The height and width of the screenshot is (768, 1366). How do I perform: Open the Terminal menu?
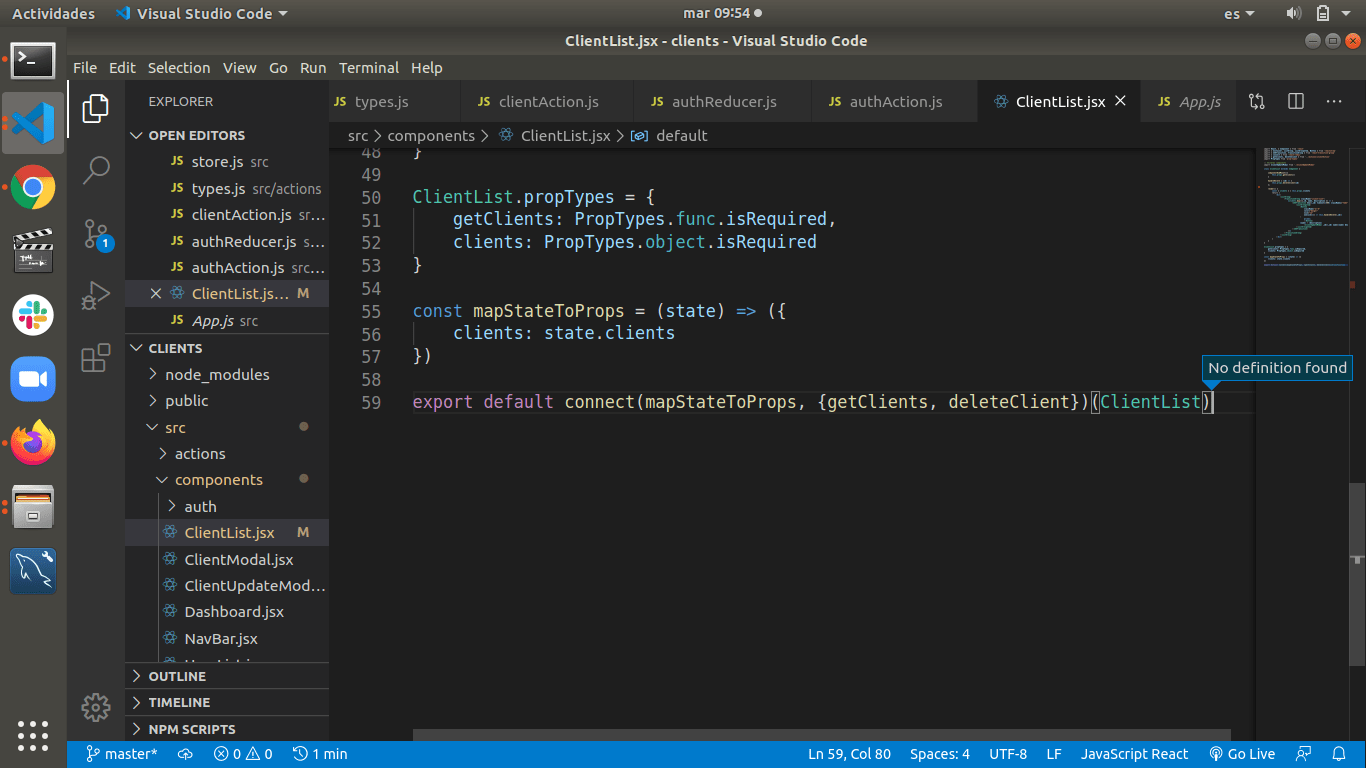pos(368,68)
